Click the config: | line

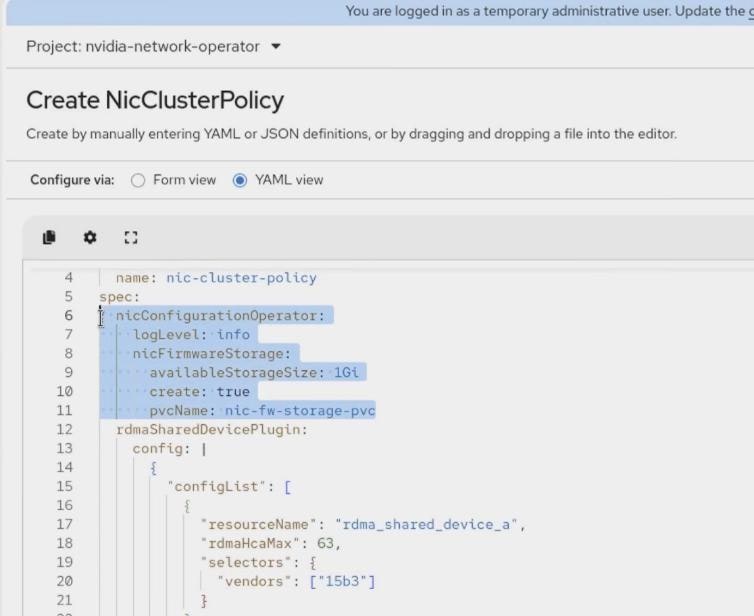pos(170,449)
